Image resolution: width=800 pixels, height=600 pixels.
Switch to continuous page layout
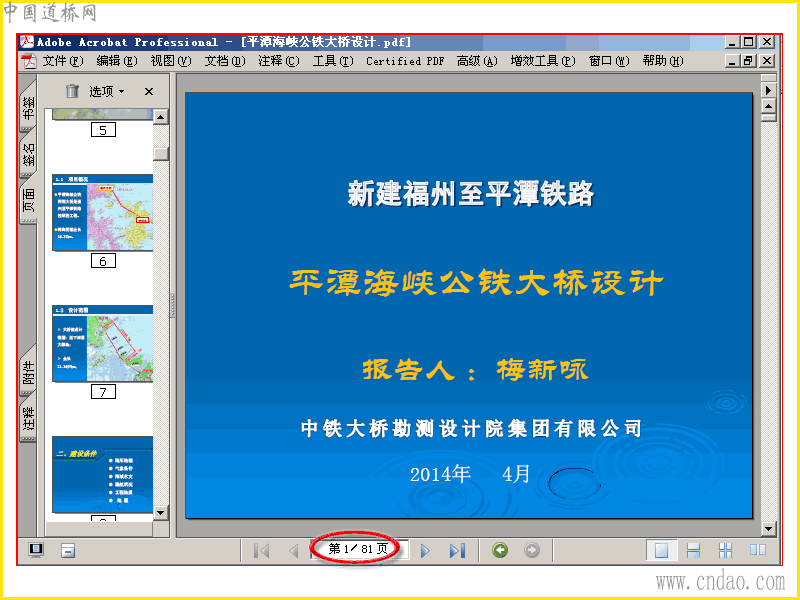(x=693, y=550)
